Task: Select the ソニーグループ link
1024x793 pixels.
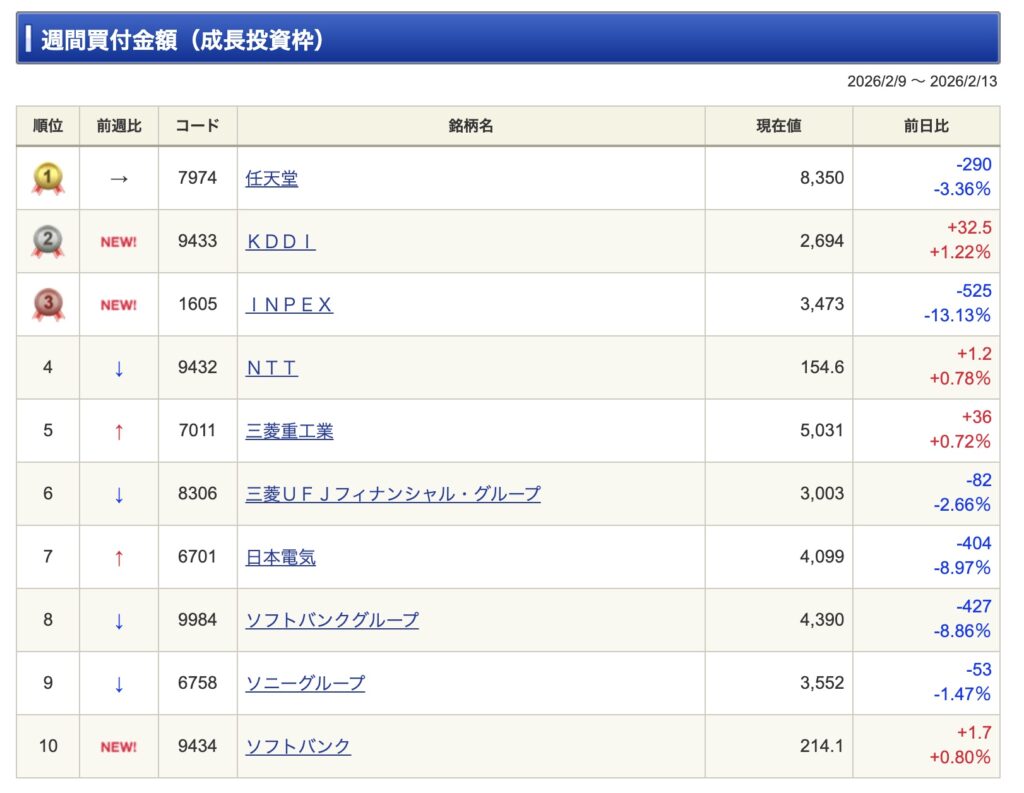Action: click(305, 683)
